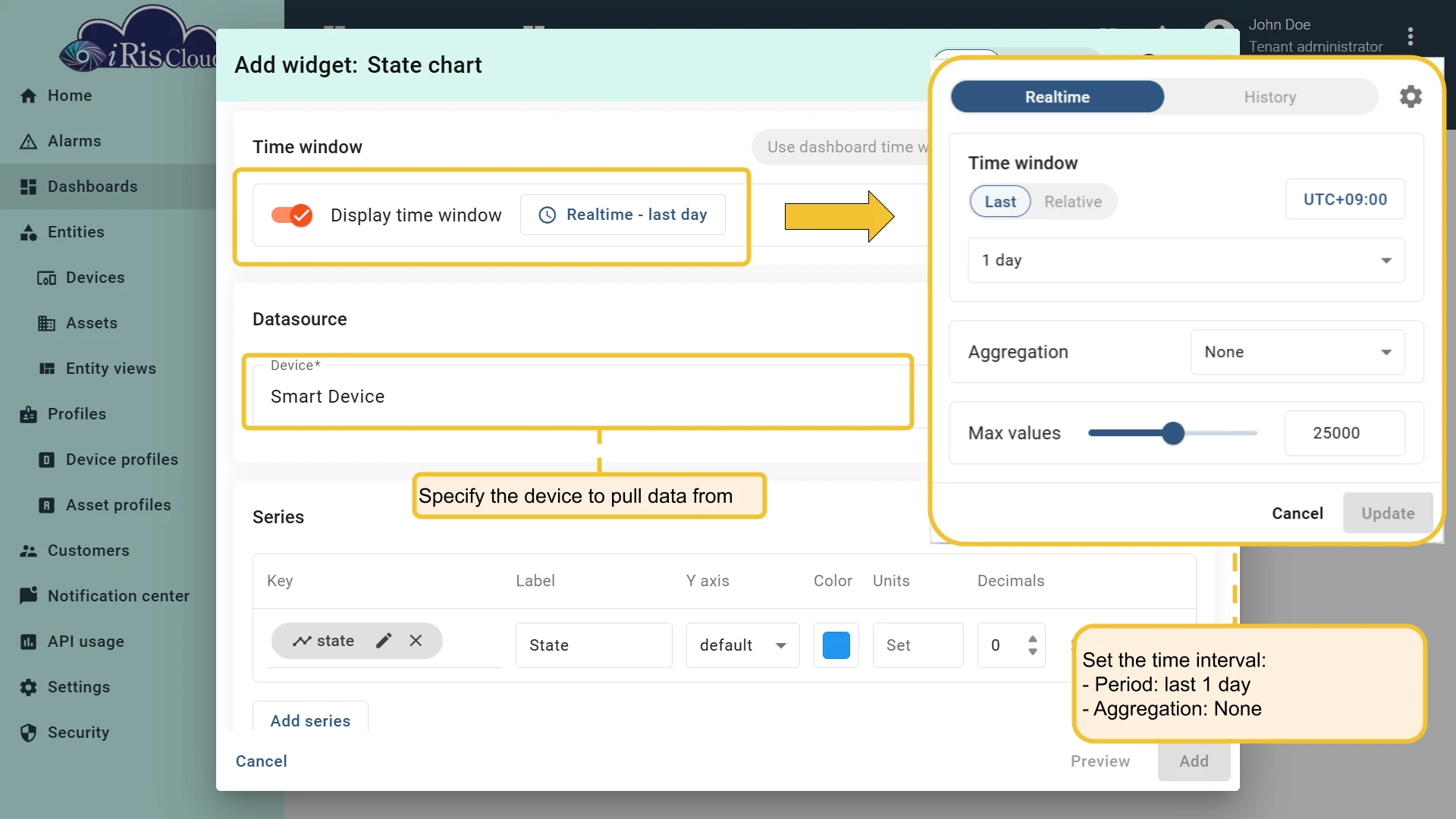Open the Aggregation None dropdown
This screenshot has height=819, width=1456.
point(1298,352)
